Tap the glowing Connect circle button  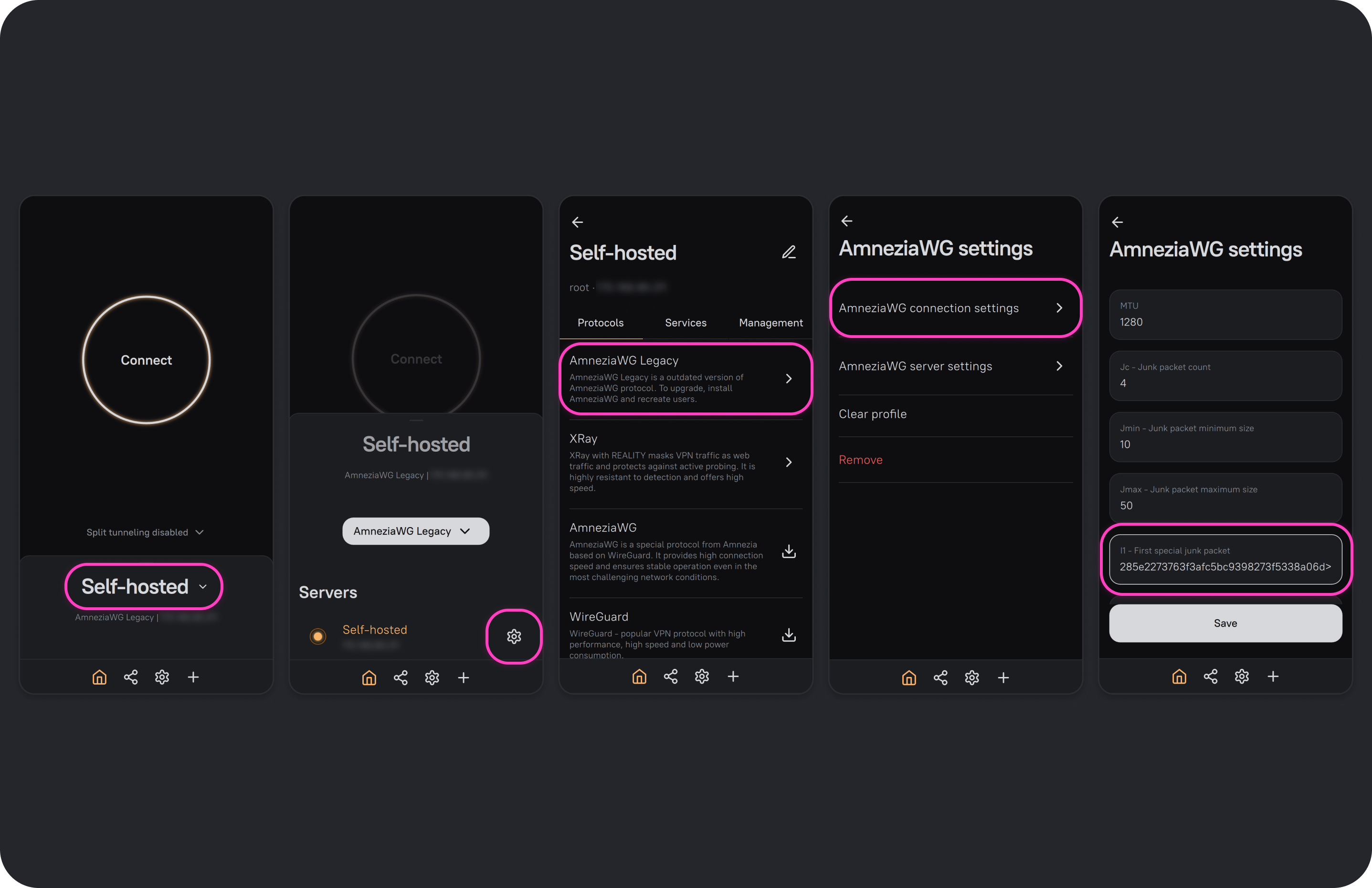(147, 360)
